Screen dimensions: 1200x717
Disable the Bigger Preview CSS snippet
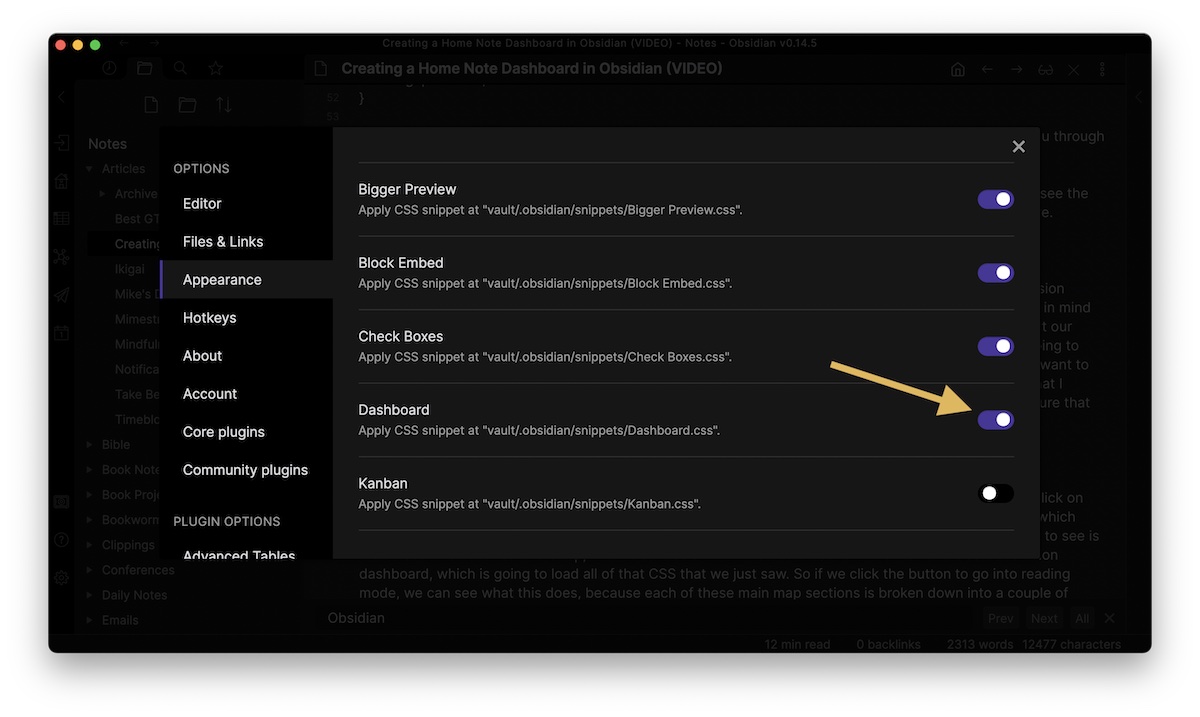pos(995,199)
